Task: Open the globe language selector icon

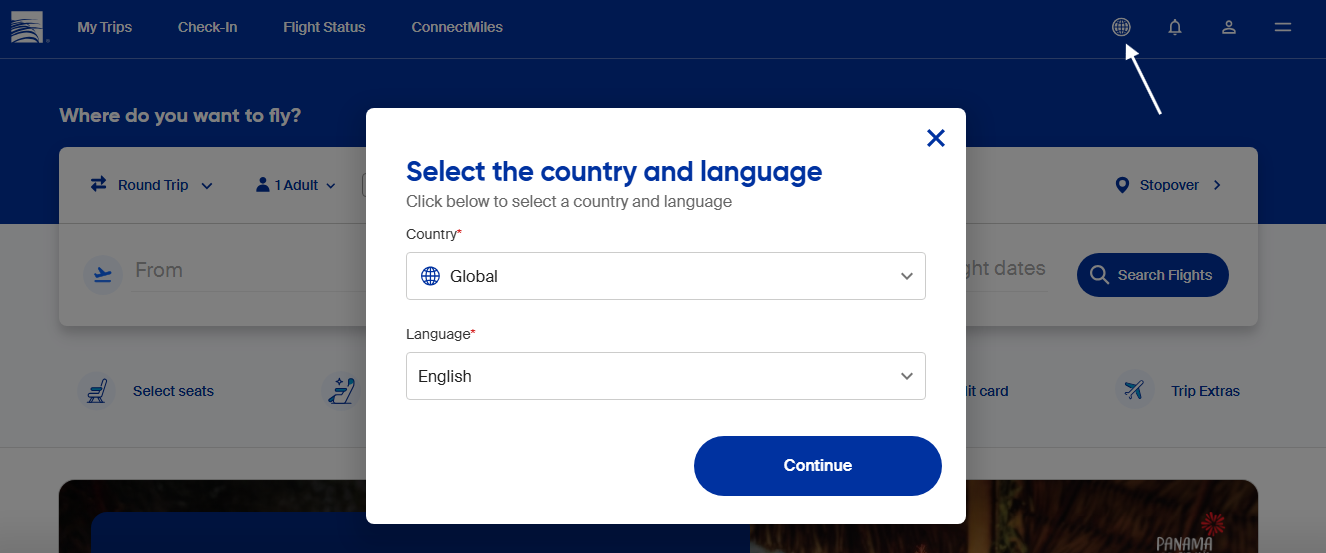Action: tap(1121, 27)
